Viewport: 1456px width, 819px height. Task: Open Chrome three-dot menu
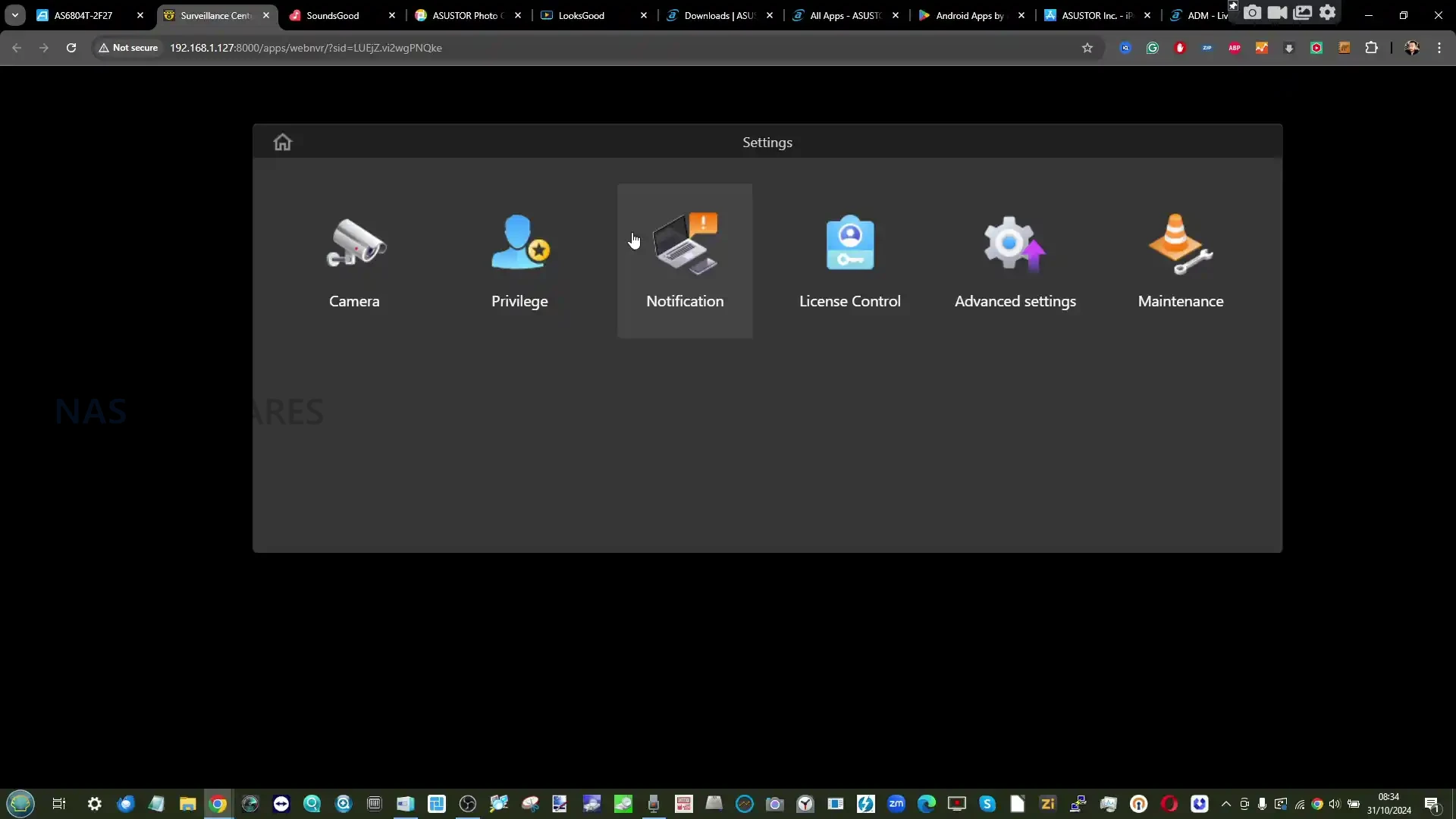[1439, 48]
